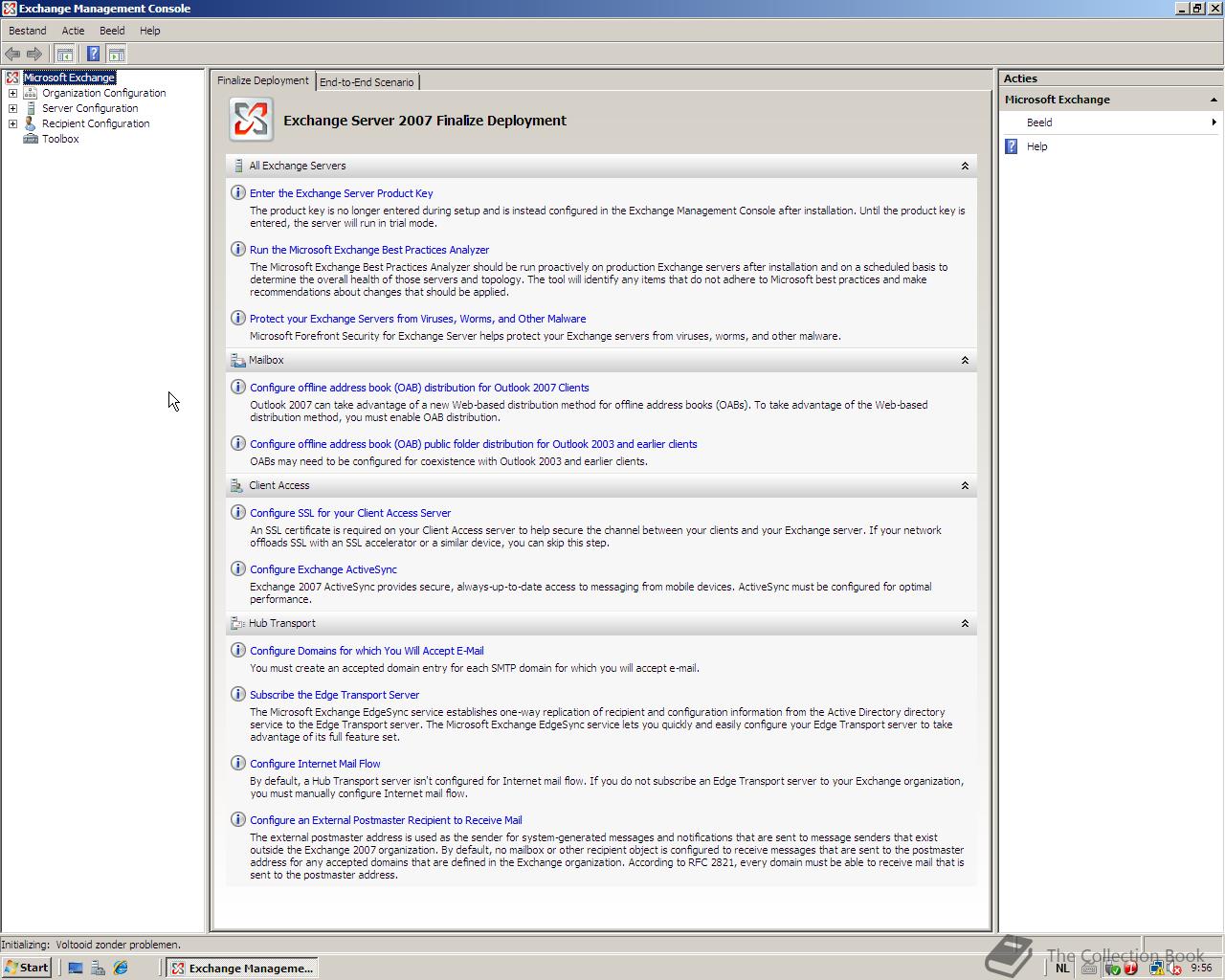Screen dimensions: 1225x980
Task: Click the Help question mark icon in Acties pane
Action: tap(1012, 146)
